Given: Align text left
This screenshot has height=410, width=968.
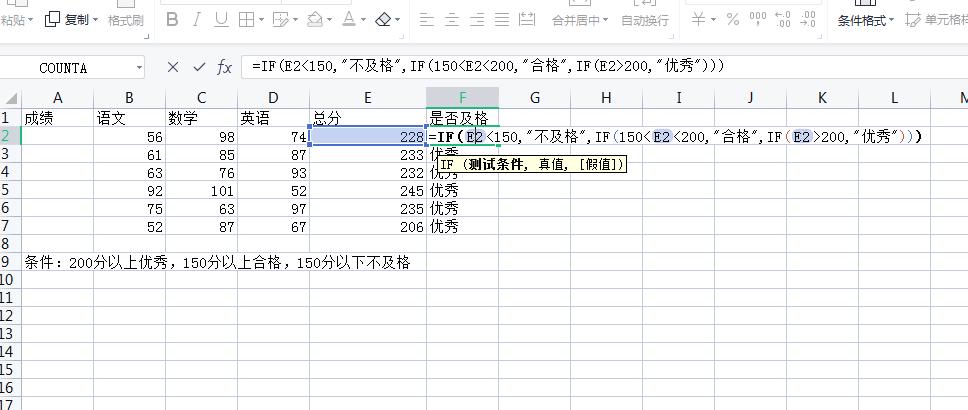Looking at the screenshot, I should pos(427,20).
